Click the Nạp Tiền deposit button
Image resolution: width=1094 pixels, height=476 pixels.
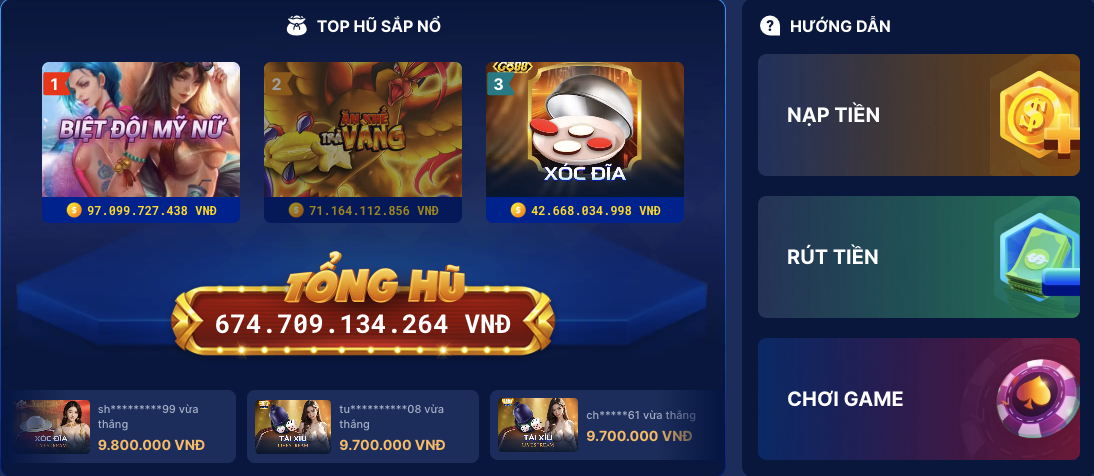click(x=919, y=115)
